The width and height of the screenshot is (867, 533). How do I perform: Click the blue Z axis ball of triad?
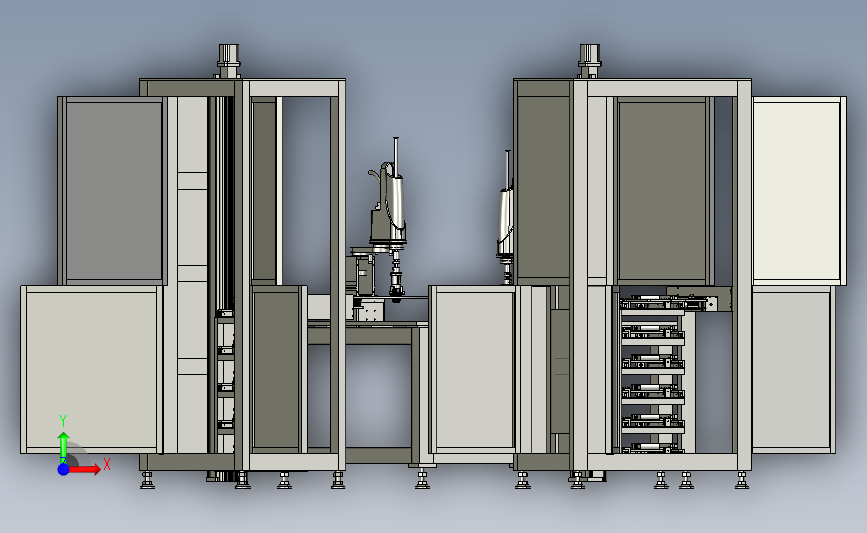(63, 469)
